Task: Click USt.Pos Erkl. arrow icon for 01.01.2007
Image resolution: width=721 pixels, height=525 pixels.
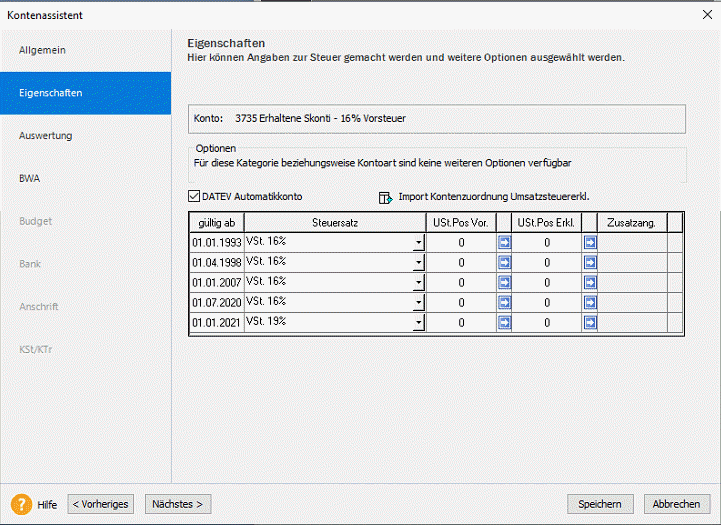Action: click(x=590, y=282)
